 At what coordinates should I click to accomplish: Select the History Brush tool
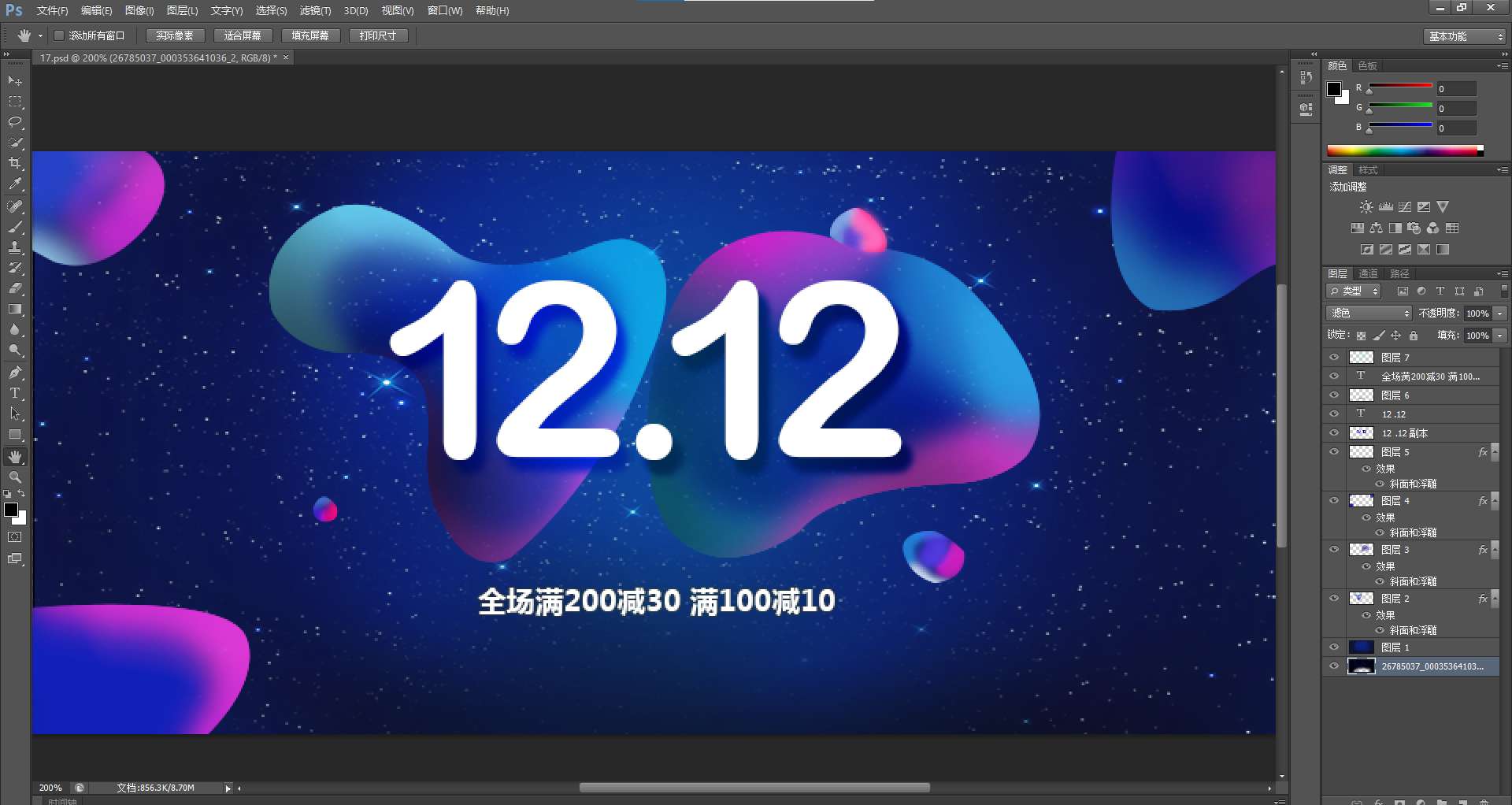click(x=15, y=268)
